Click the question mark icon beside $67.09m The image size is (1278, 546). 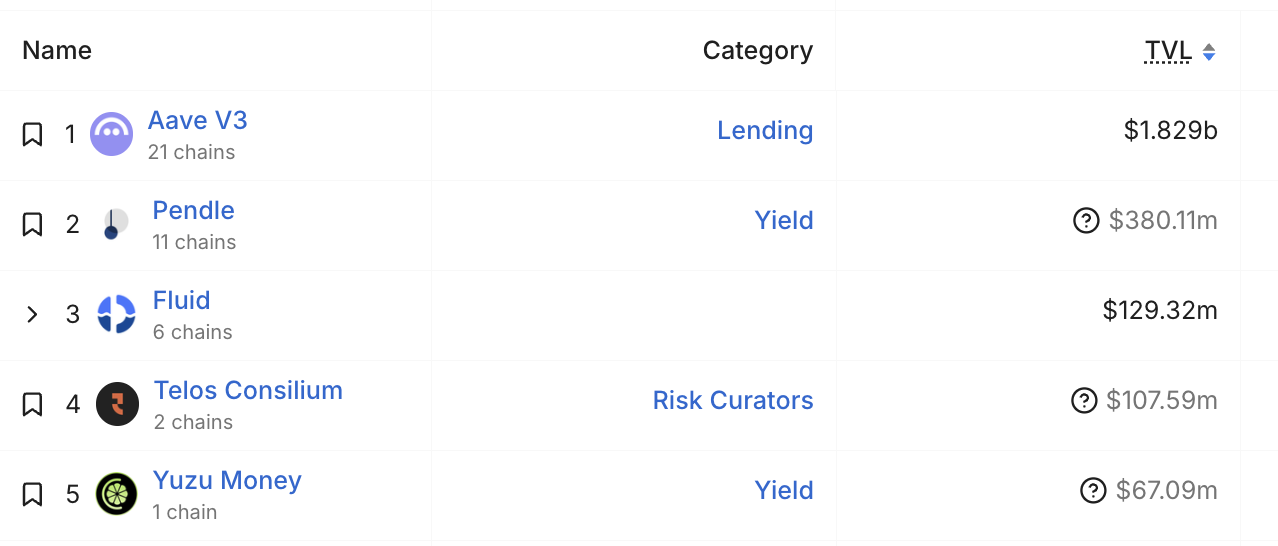[x=1093, y=490]
